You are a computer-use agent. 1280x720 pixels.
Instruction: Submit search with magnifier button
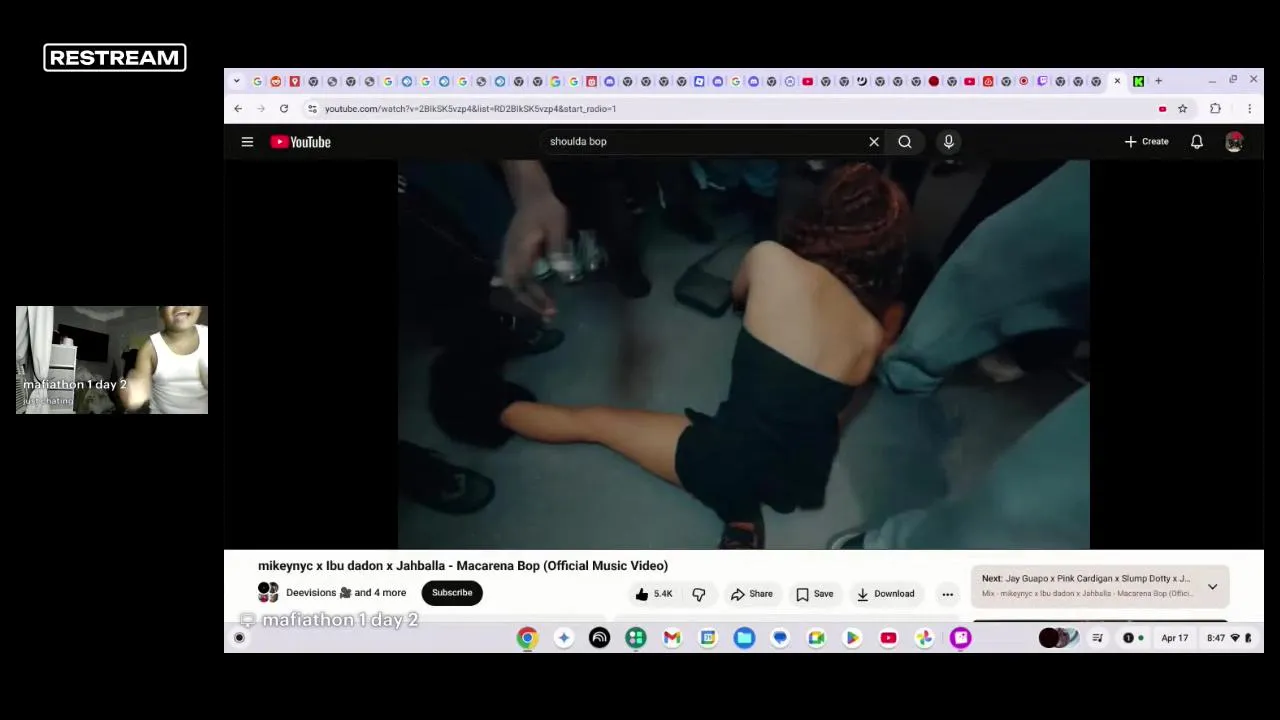(x=905, y=142)
